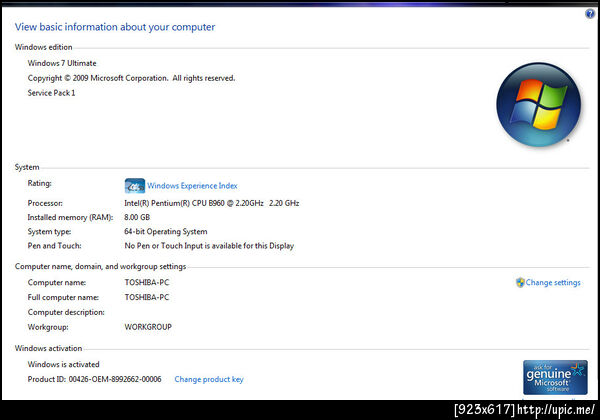Image resolution: width=600 pixels, height=420 pixels.
Task: Click the 'Computer description:' label
Action: coord(66,312)
